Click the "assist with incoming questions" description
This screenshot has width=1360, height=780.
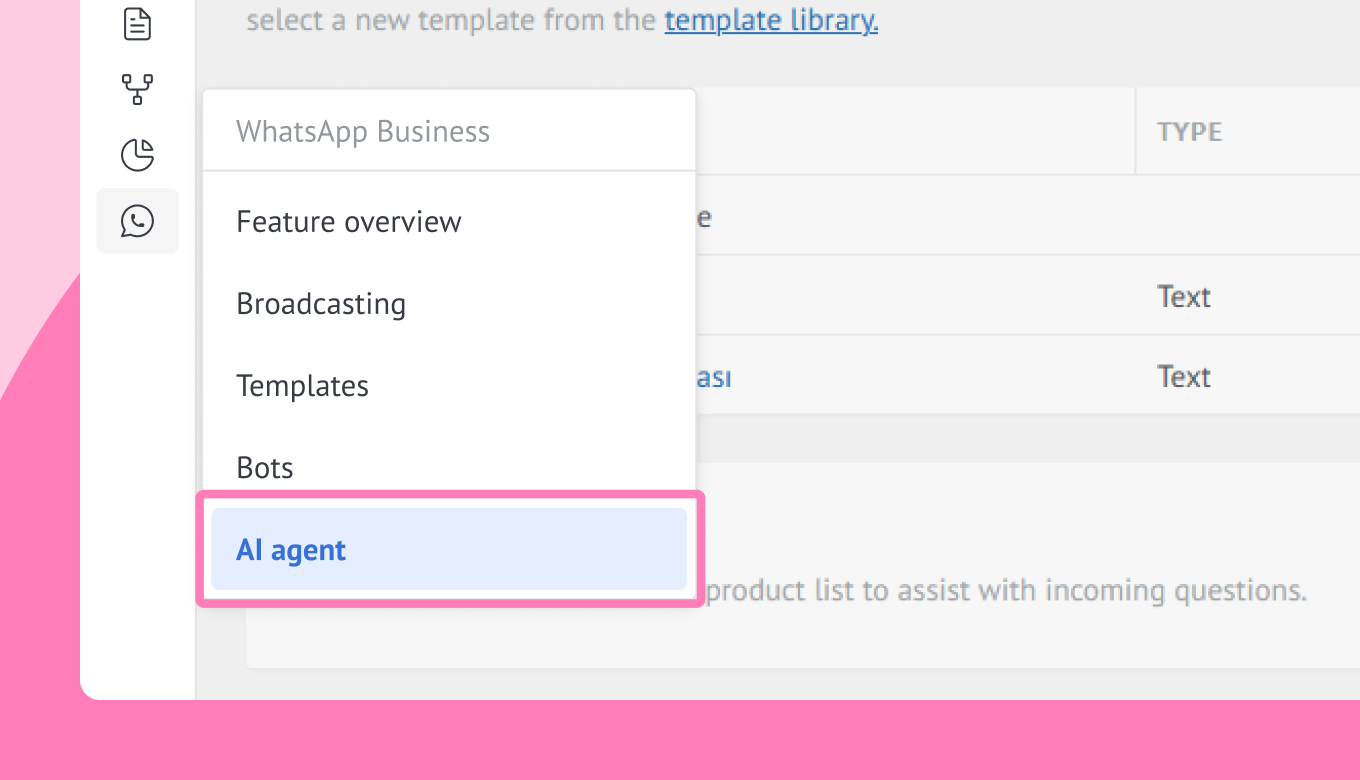[1006, 591]
